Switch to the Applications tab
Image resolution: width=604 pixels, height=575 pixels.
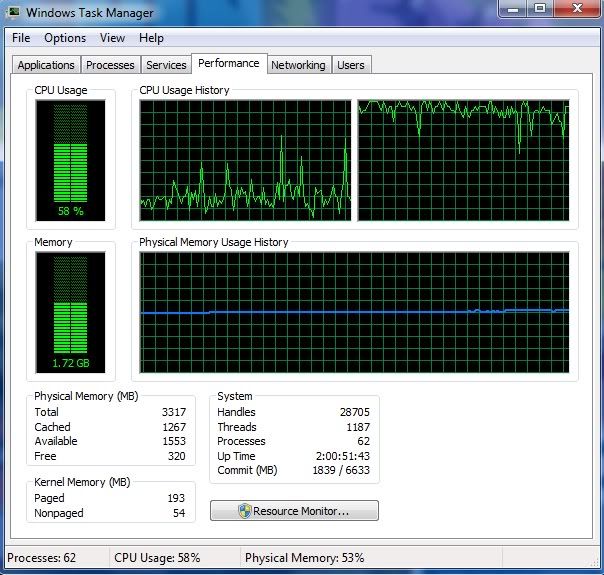point(46,65)
